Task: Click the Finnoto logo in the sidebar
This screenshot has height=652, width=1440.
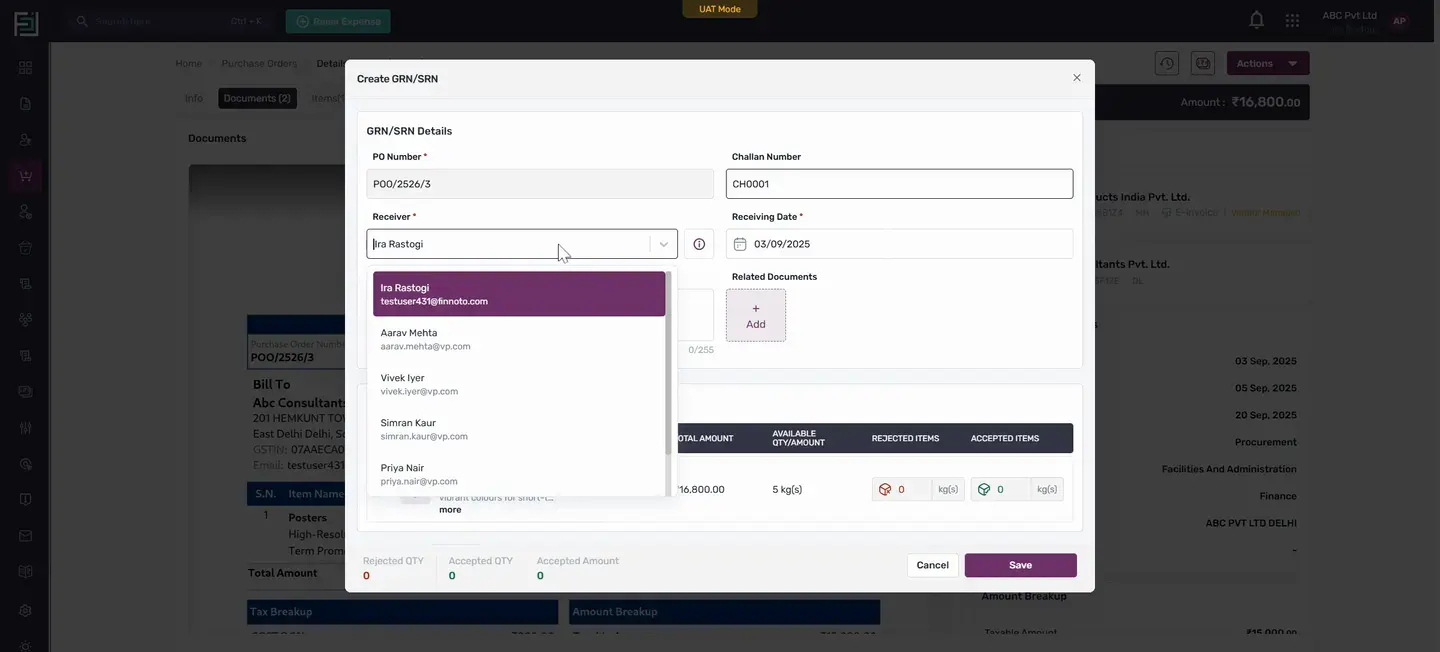Action: point(25,23)
